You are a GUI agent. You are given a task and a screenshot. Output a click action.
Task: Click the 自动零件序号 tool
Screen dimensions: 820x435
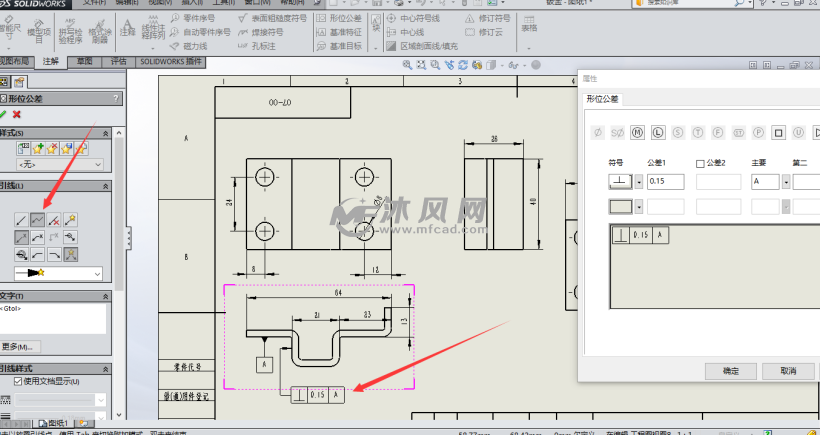(200, 32)
